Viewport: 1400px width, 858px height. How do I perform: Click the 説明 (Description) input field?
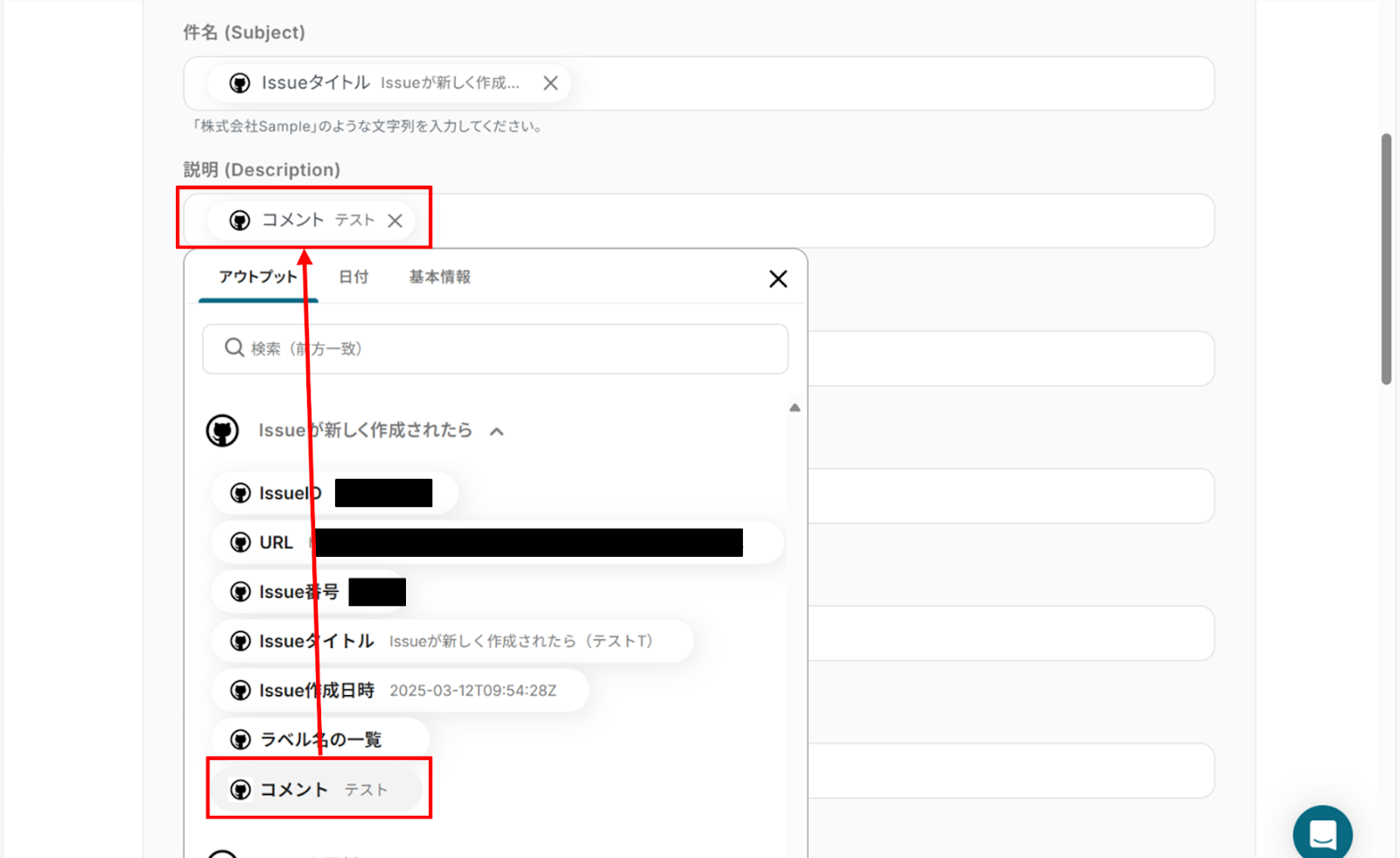(698, 221)
